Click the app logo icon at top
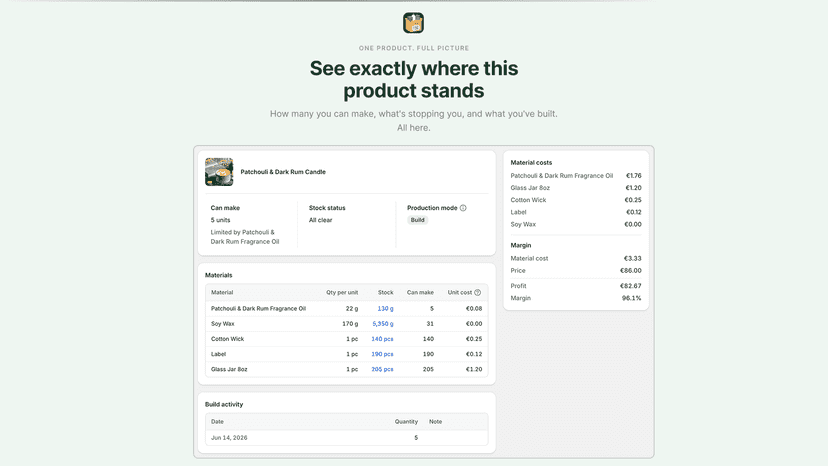The width and height of the screenshot is (828, 466). click(x=413, y=23)
